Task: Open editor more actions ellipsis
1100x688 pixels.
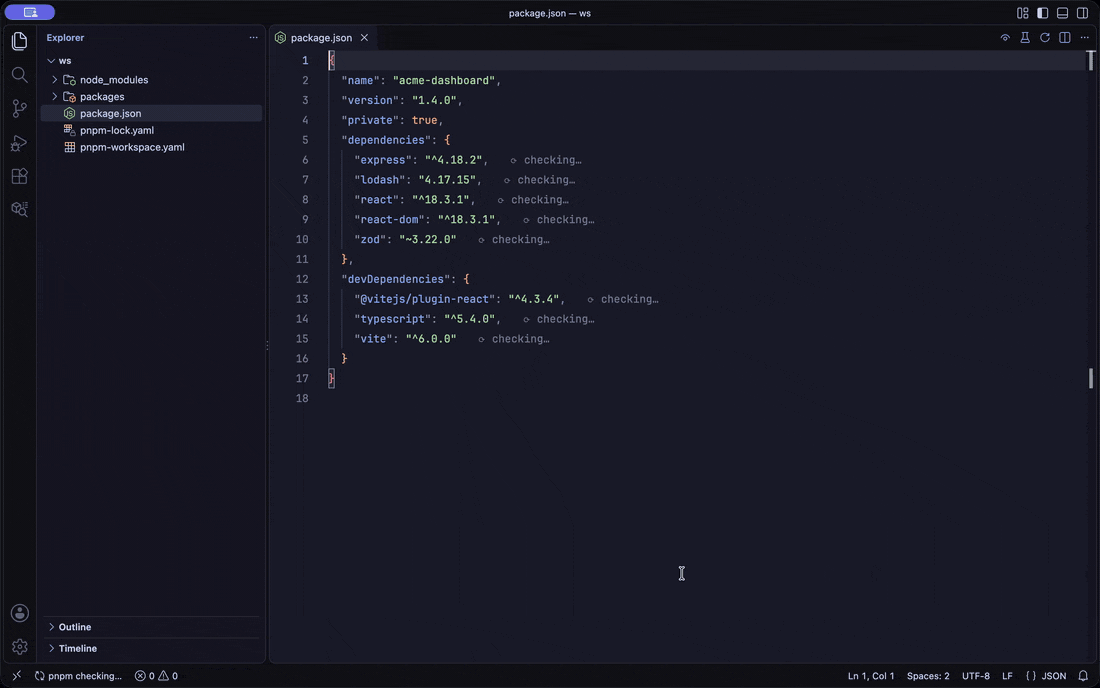Action: click(1085, 38)
